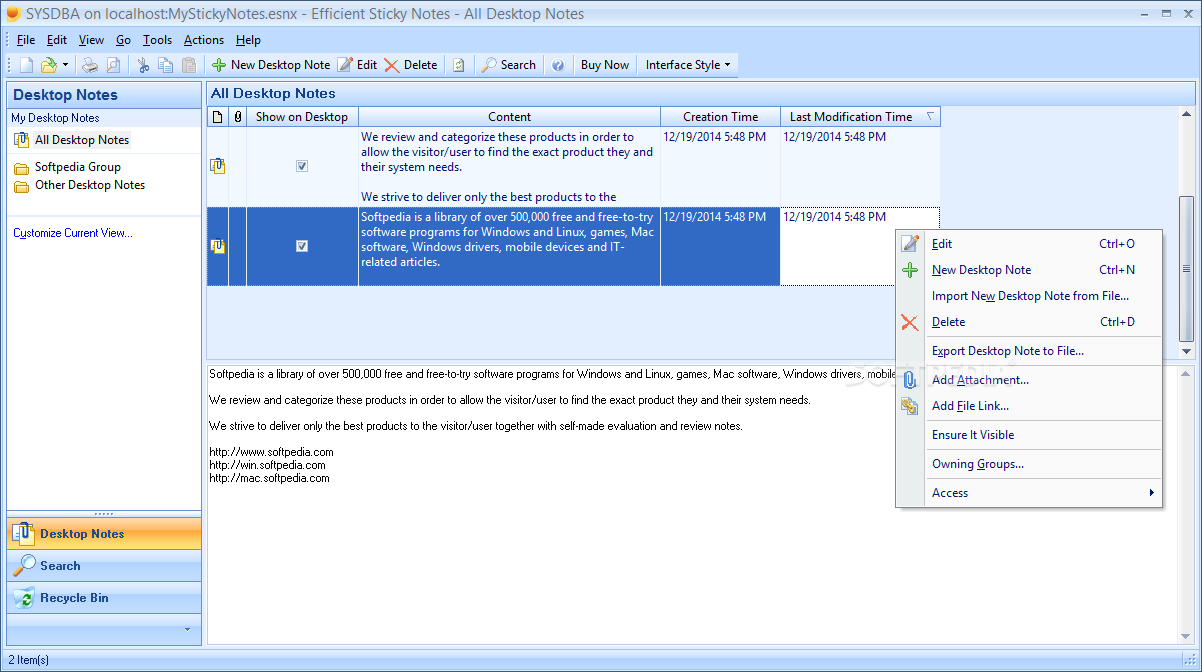Choose New Desktop Note from context menu
The image size is (1202, 672).
click(1029, 270)
